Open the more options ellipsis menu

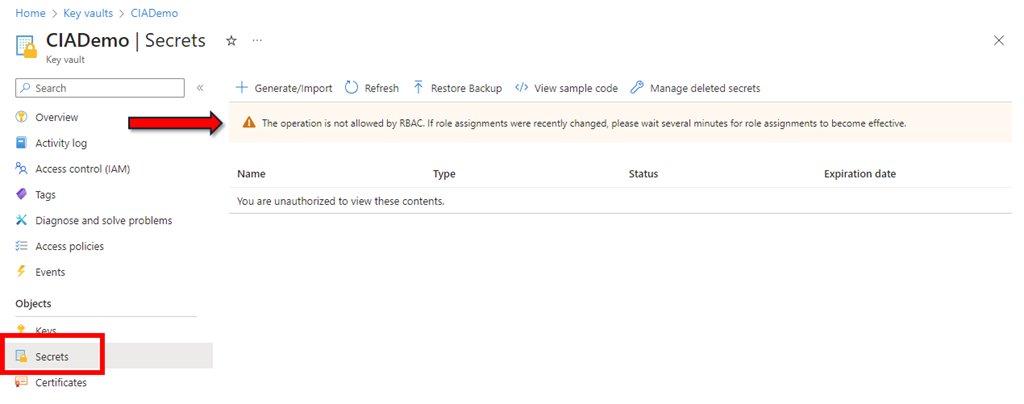[257, 41]
